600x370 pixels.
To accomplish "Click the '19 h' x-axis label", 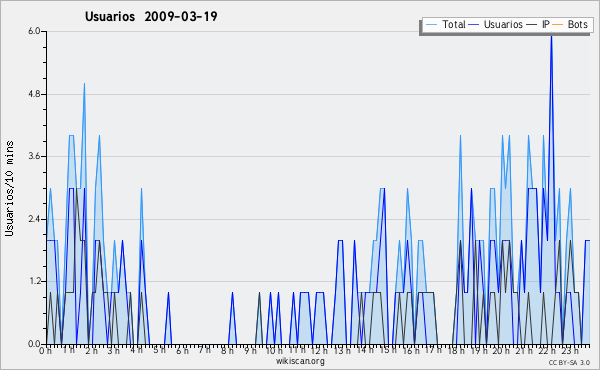I will 479,350.
